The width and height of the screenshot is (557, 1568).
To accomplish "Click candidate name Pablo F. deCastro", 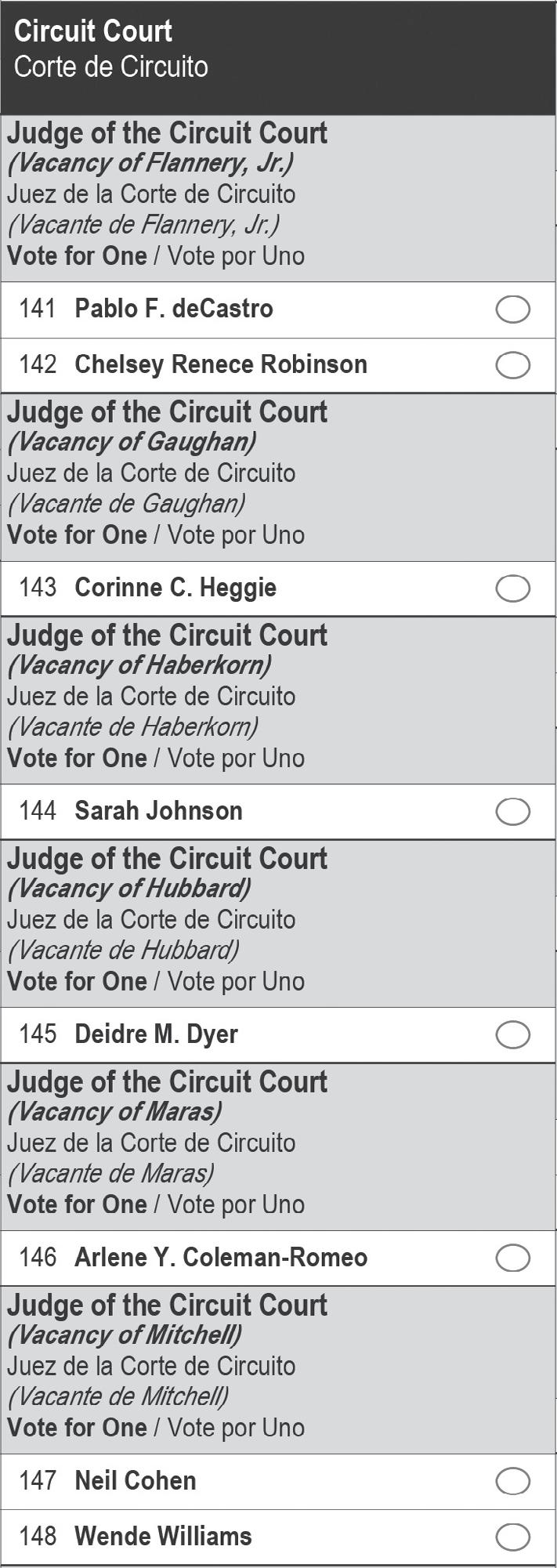I will (174, 309).
